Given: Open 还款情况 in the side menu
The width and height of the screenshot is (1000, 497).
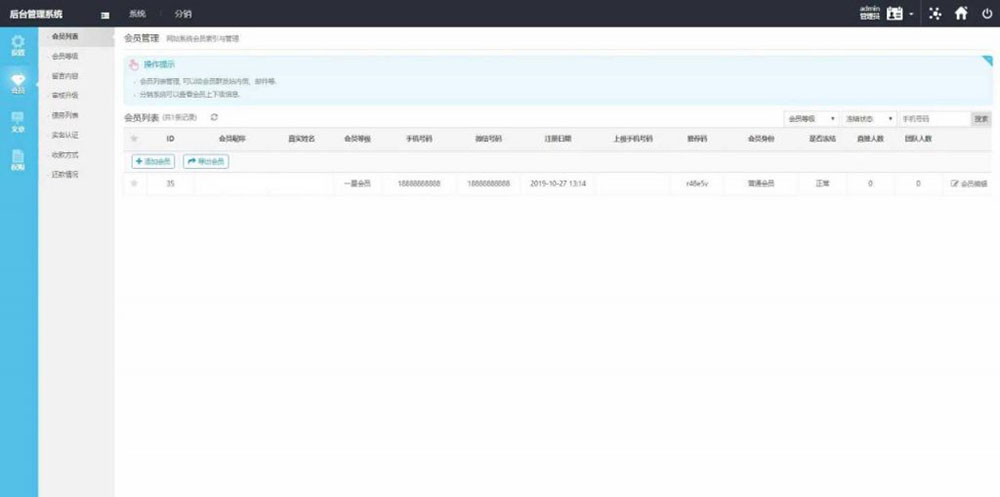Looking at the screenshot, I should pyautogui.click(x=65, y=174).
